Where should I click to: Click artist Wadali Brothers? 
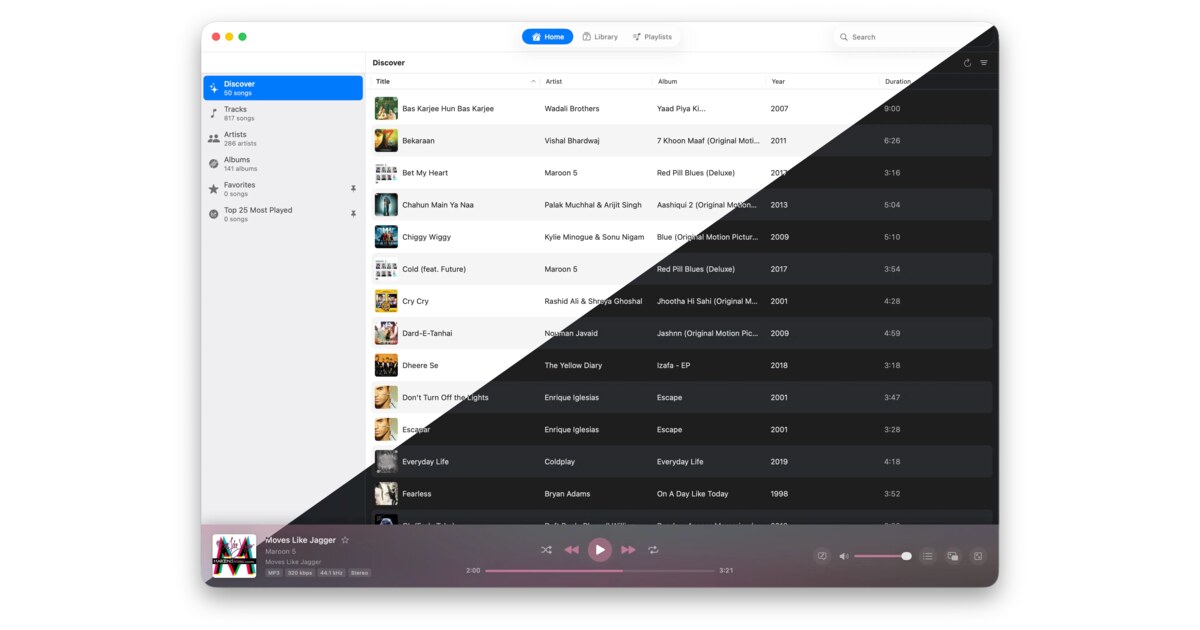[572, 108]
